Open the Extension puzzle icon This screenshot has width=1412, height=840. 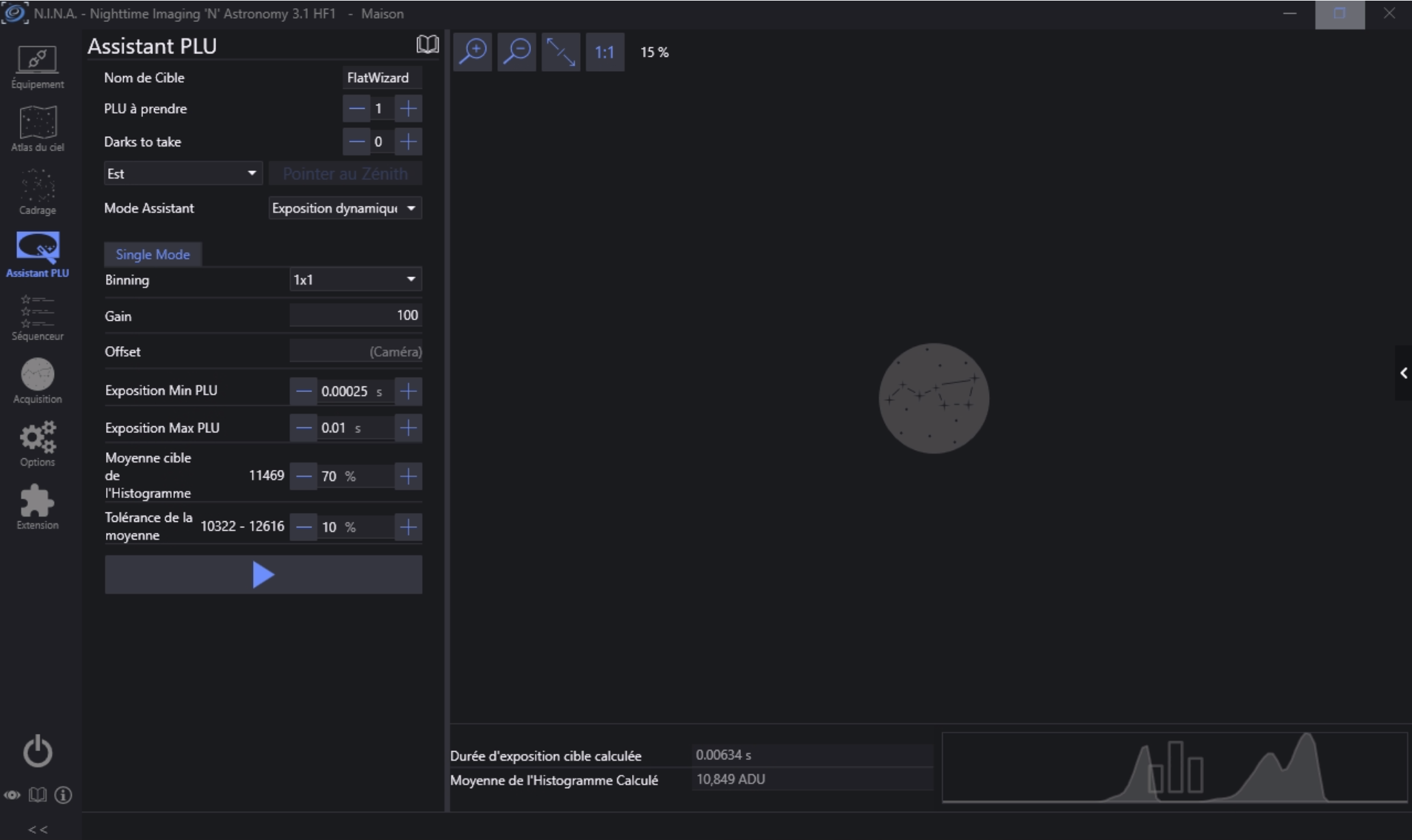click(x=37, y=507)
